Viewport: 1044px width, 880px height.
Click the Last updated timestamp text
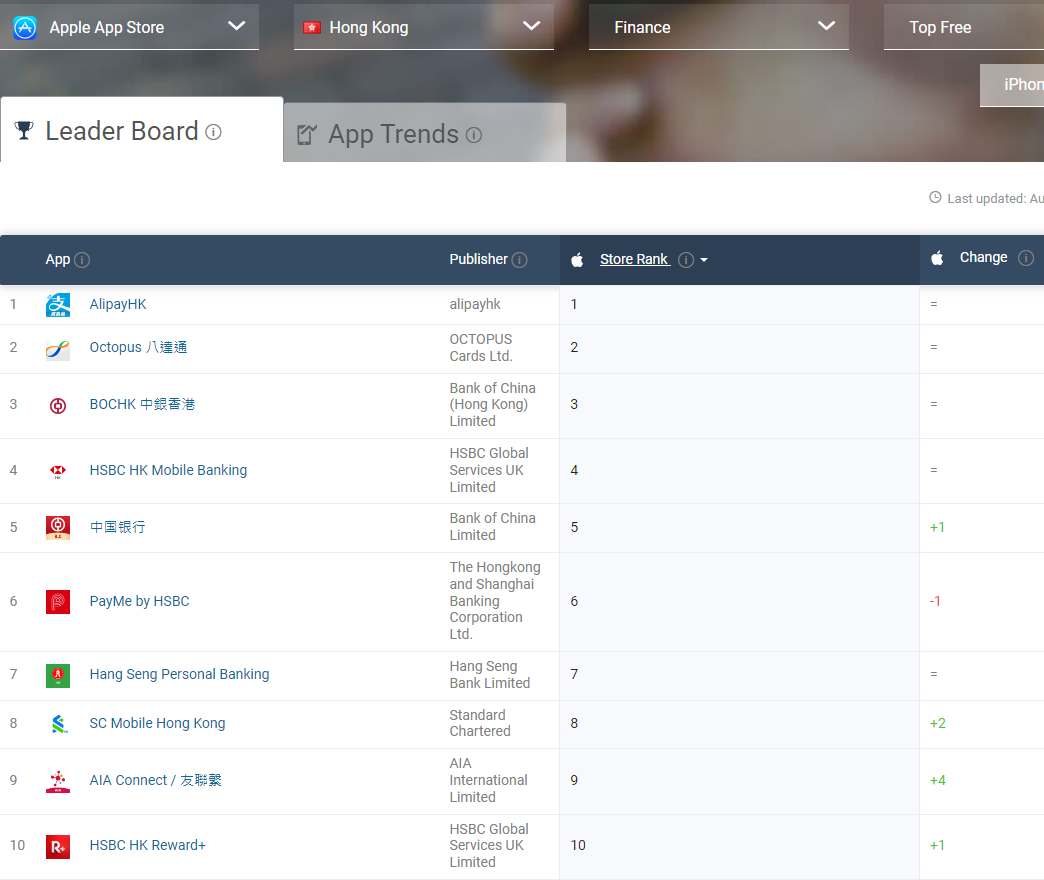click(x=995, y=198)
